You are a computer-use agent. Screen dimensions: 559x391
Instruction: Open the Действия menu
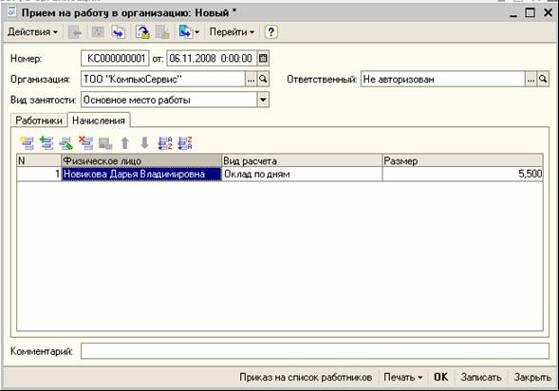click(x=32, y=32)
